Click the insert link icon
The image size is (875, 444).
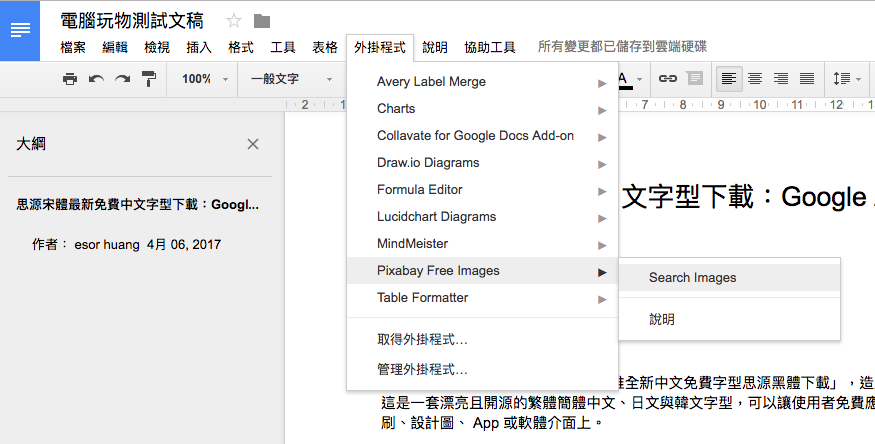click(x=667, y=79)
